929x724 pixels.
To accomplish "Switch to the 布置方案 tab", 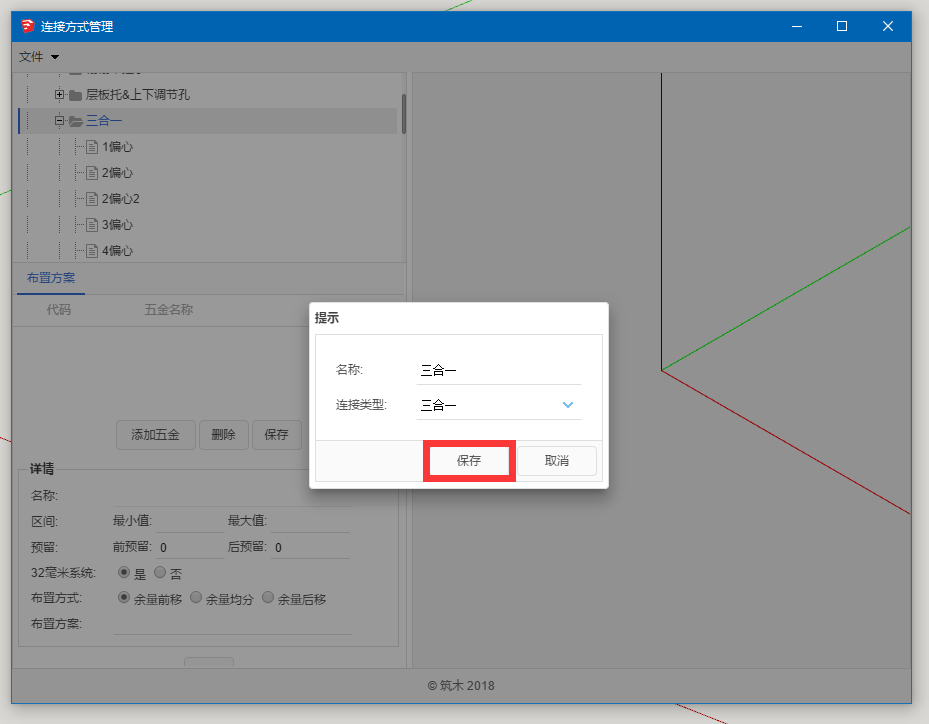I will click(51, 278).
